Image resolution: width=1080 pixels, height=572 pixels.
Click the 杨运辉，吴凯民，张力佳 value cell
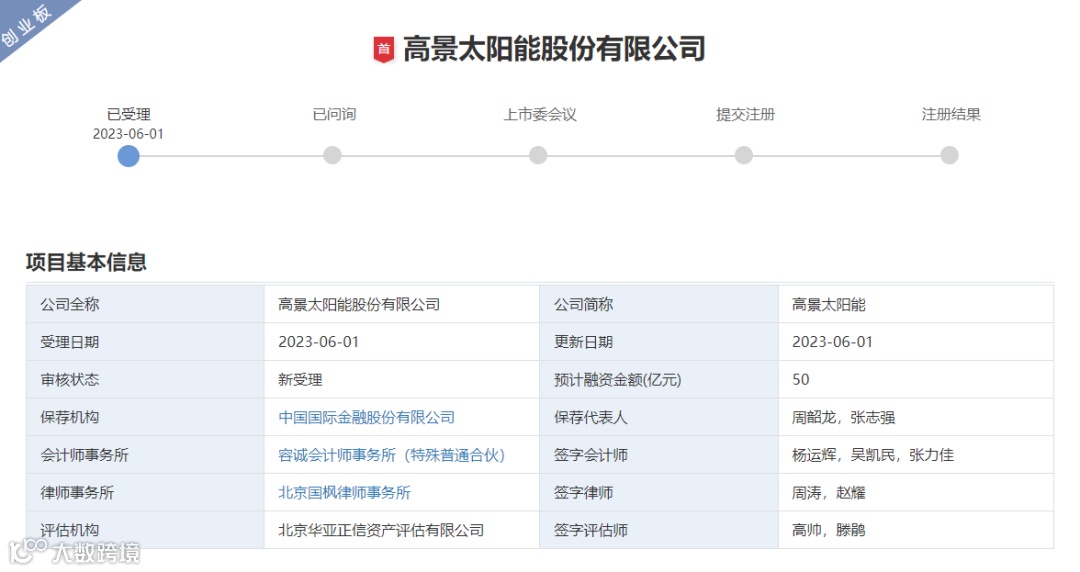coord(916,455)
